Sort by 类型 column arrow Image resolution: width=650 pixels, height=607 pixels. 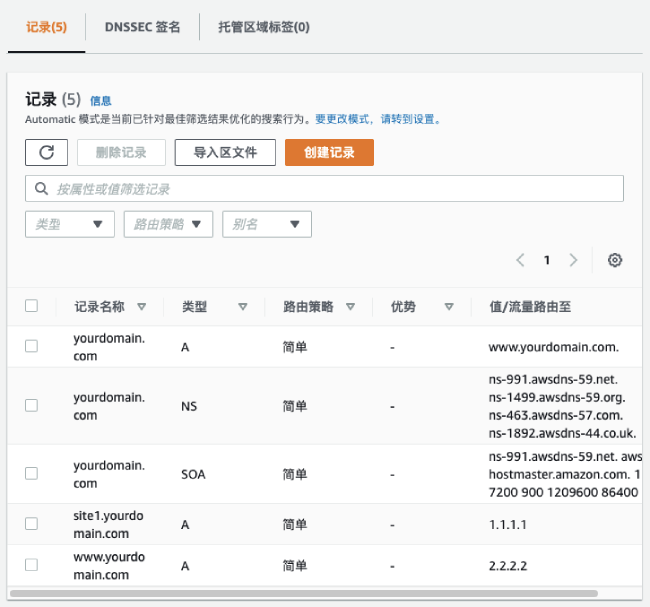242,307
